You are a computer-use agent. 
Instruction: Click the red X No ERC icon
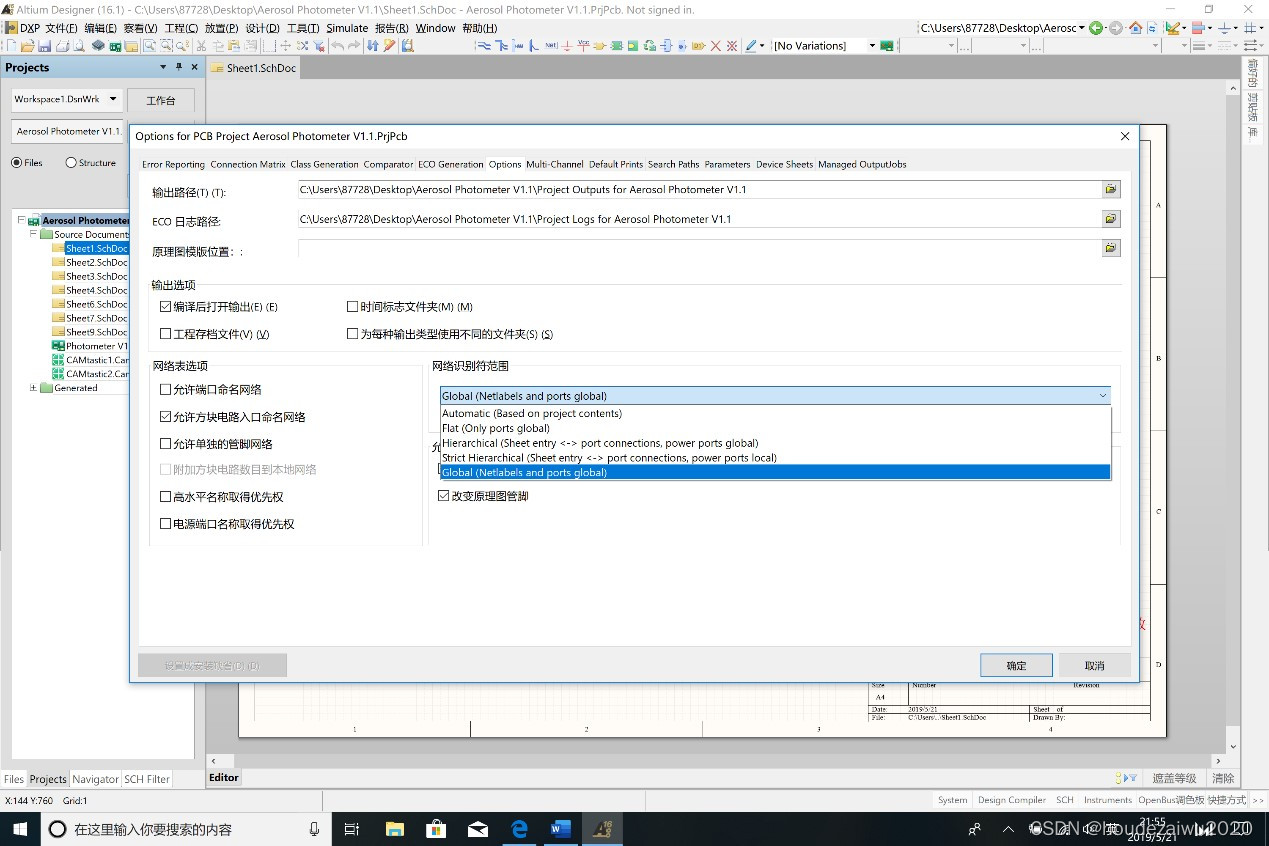(716, 46)
